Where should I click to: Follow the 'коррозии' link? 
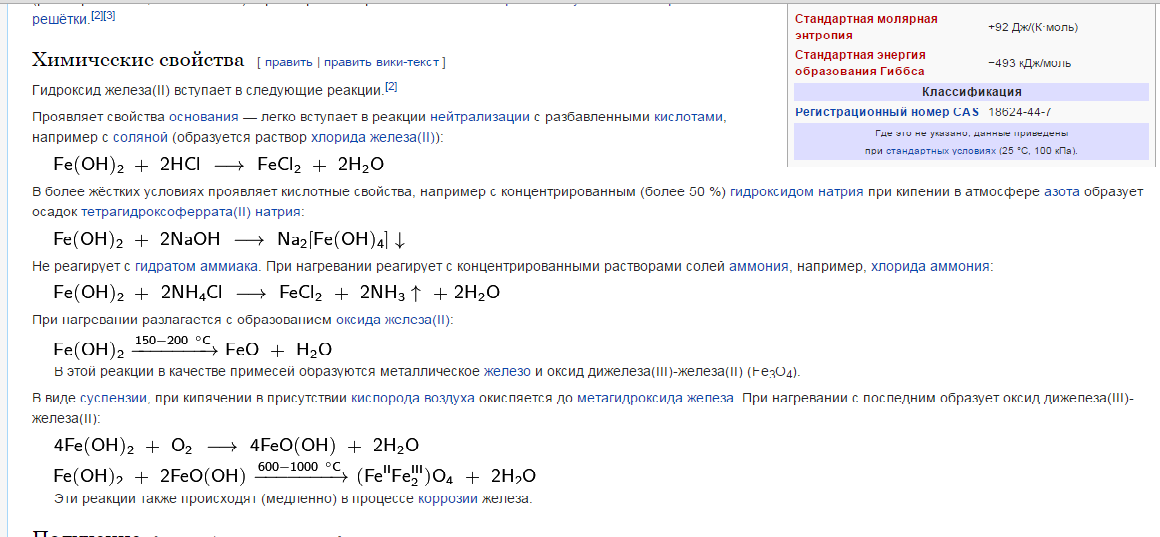coord(448,499)
